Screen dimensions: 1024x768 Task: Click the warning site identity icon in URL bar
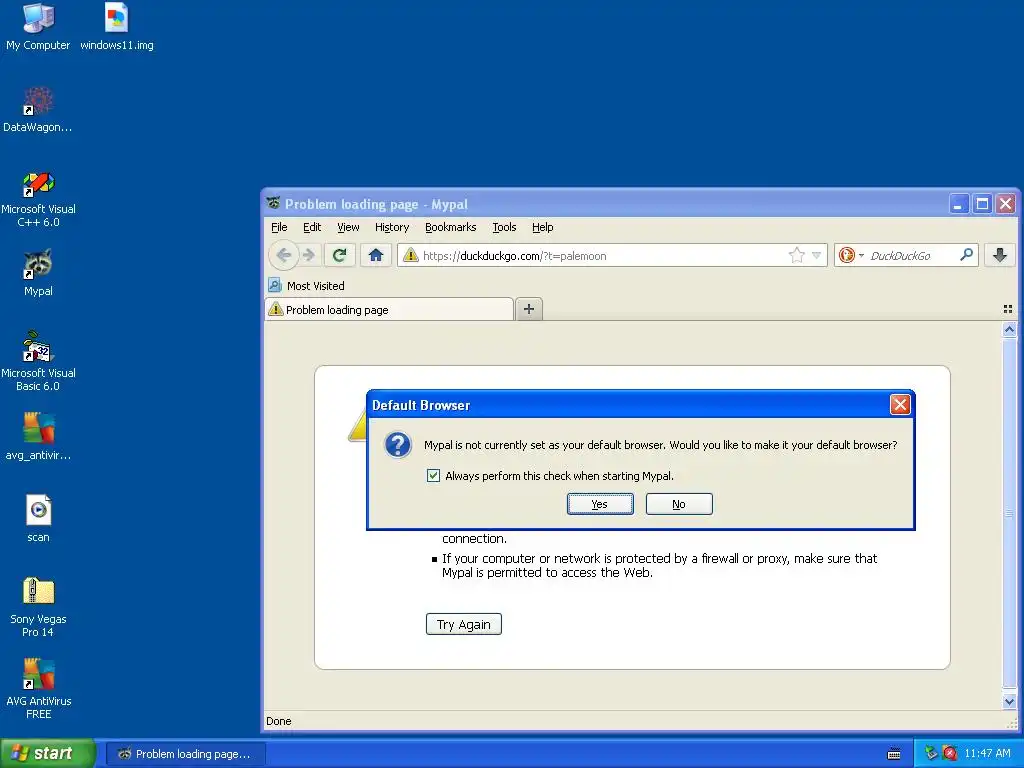(410, 255)
